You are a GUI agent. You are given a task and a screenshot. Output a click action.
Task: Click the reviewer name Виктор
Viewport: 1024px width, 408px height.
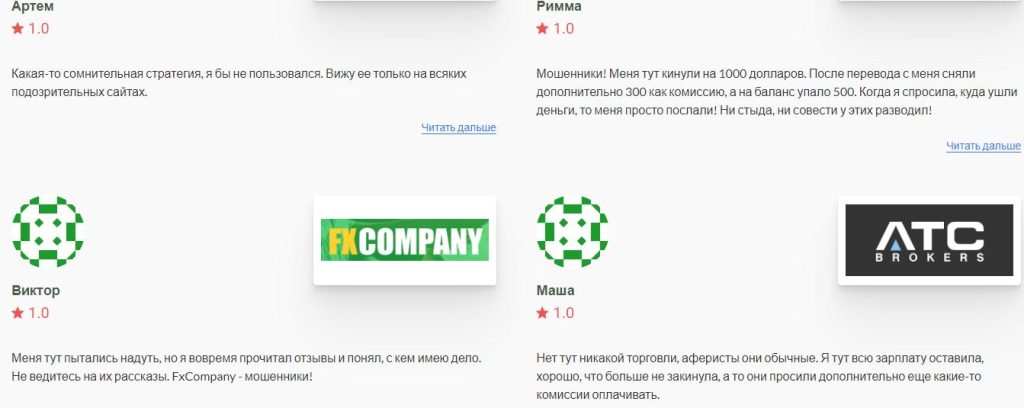coord(35,290)
